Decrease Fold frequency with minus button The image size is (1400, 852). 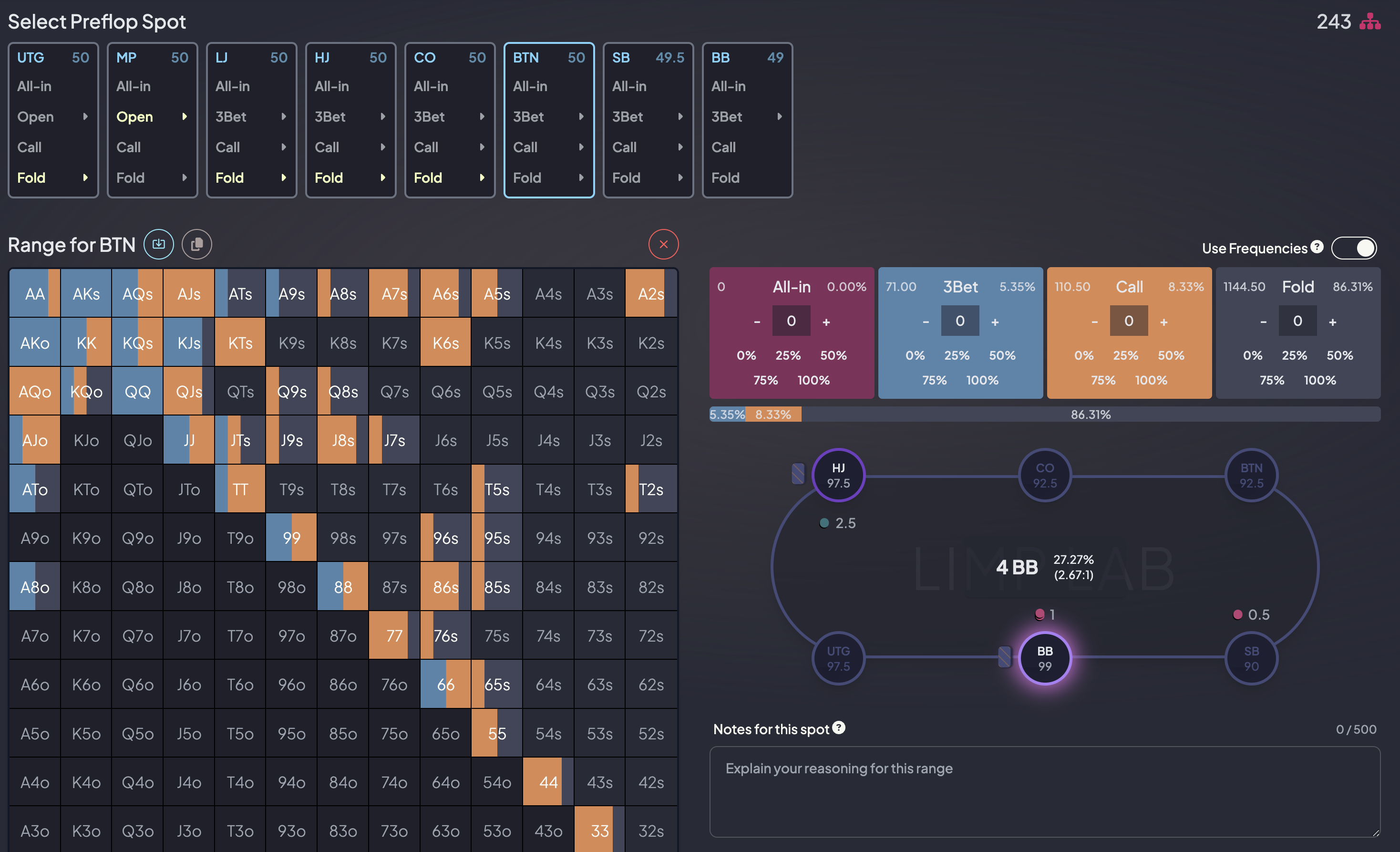click(x=1263, y=322)
